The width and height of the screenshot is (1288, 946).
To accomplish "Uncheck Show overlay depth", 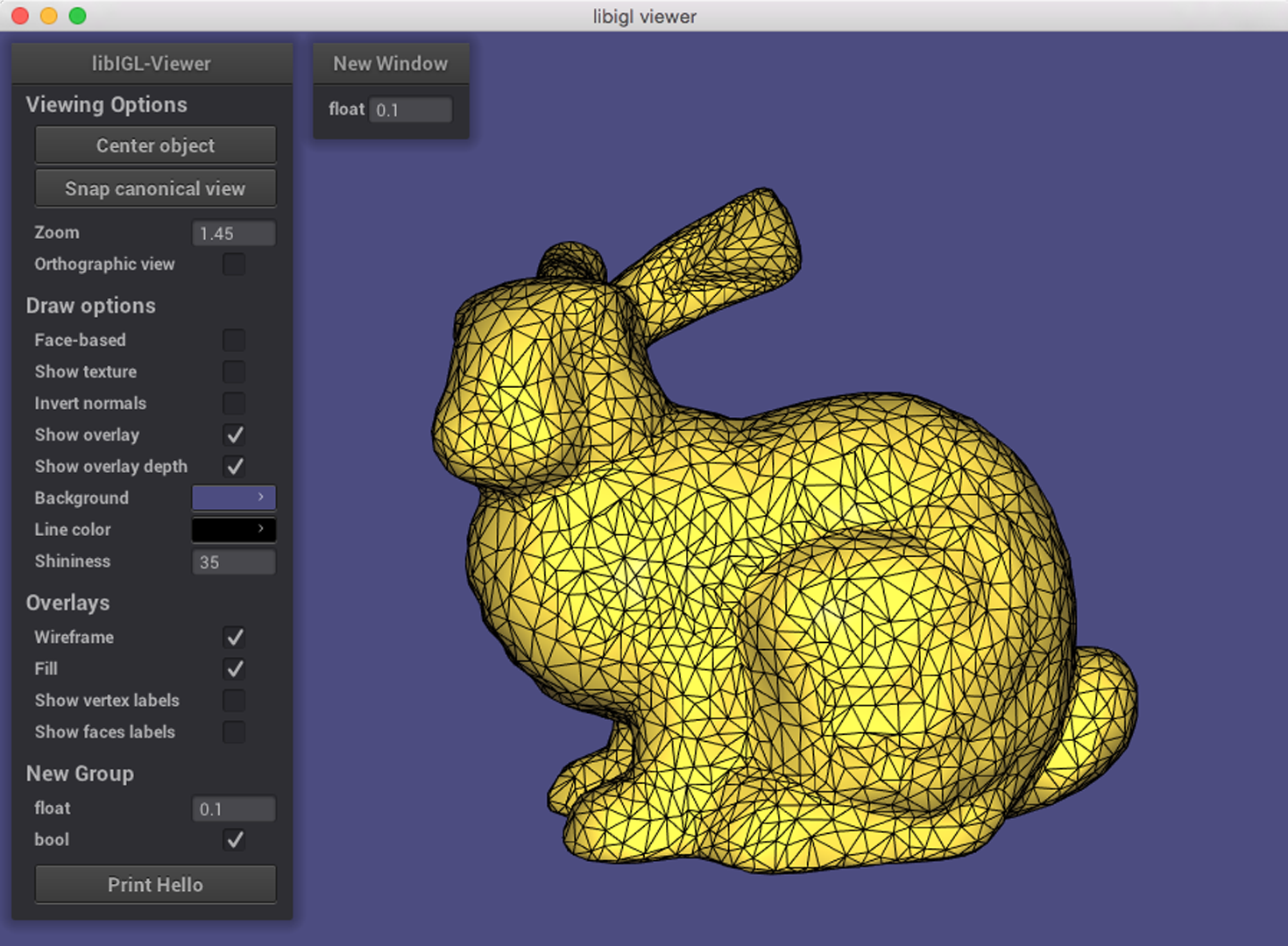I will pyautogui.click(x=234, y=466).
